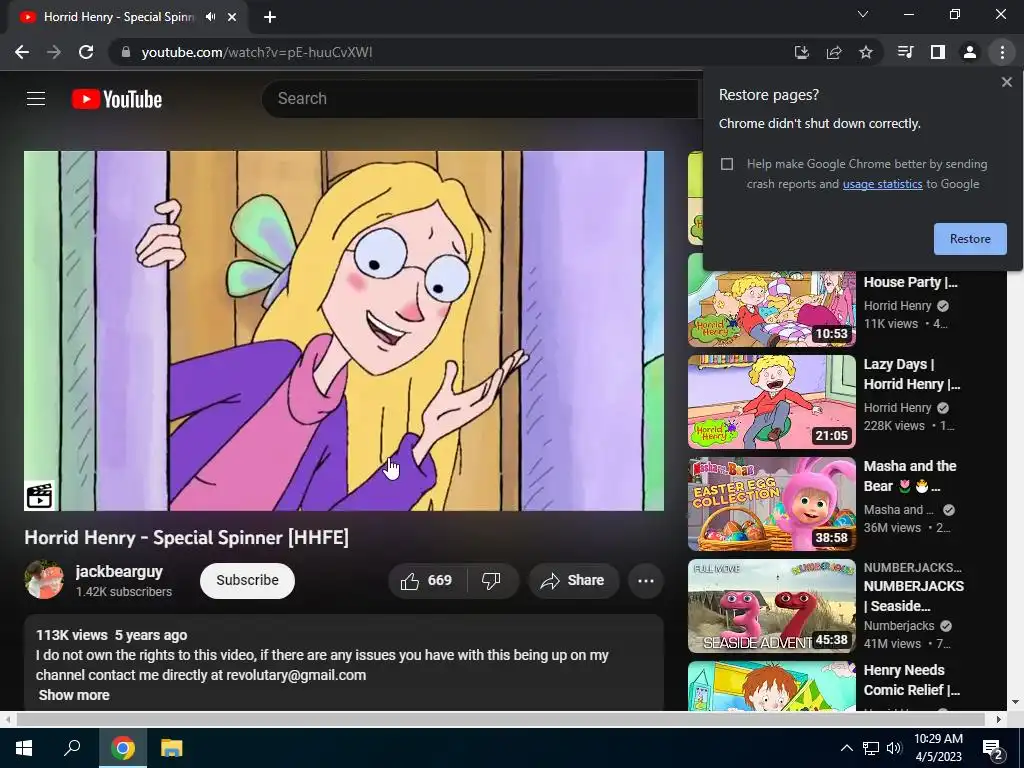Click the vertical scrollbar down arrow
Image resolution: width=1024 pixels, height=768 pixels.
pos(1016,703)
